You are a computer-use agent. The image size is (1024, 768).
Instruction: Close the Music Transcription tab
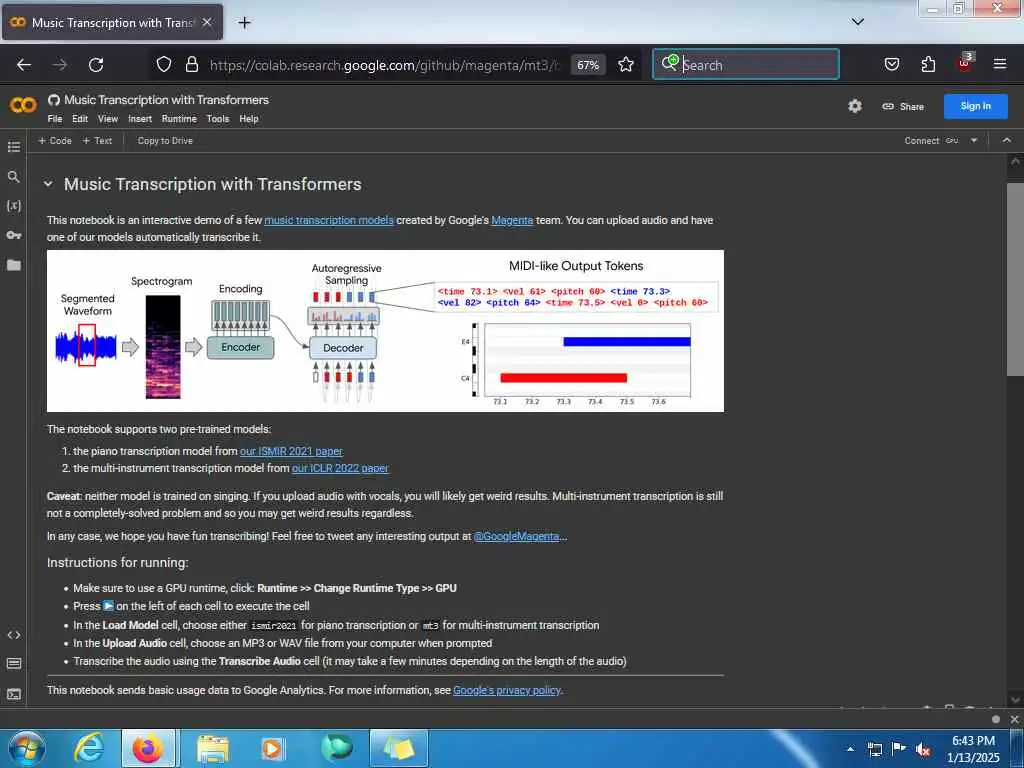tap(207, 22)
